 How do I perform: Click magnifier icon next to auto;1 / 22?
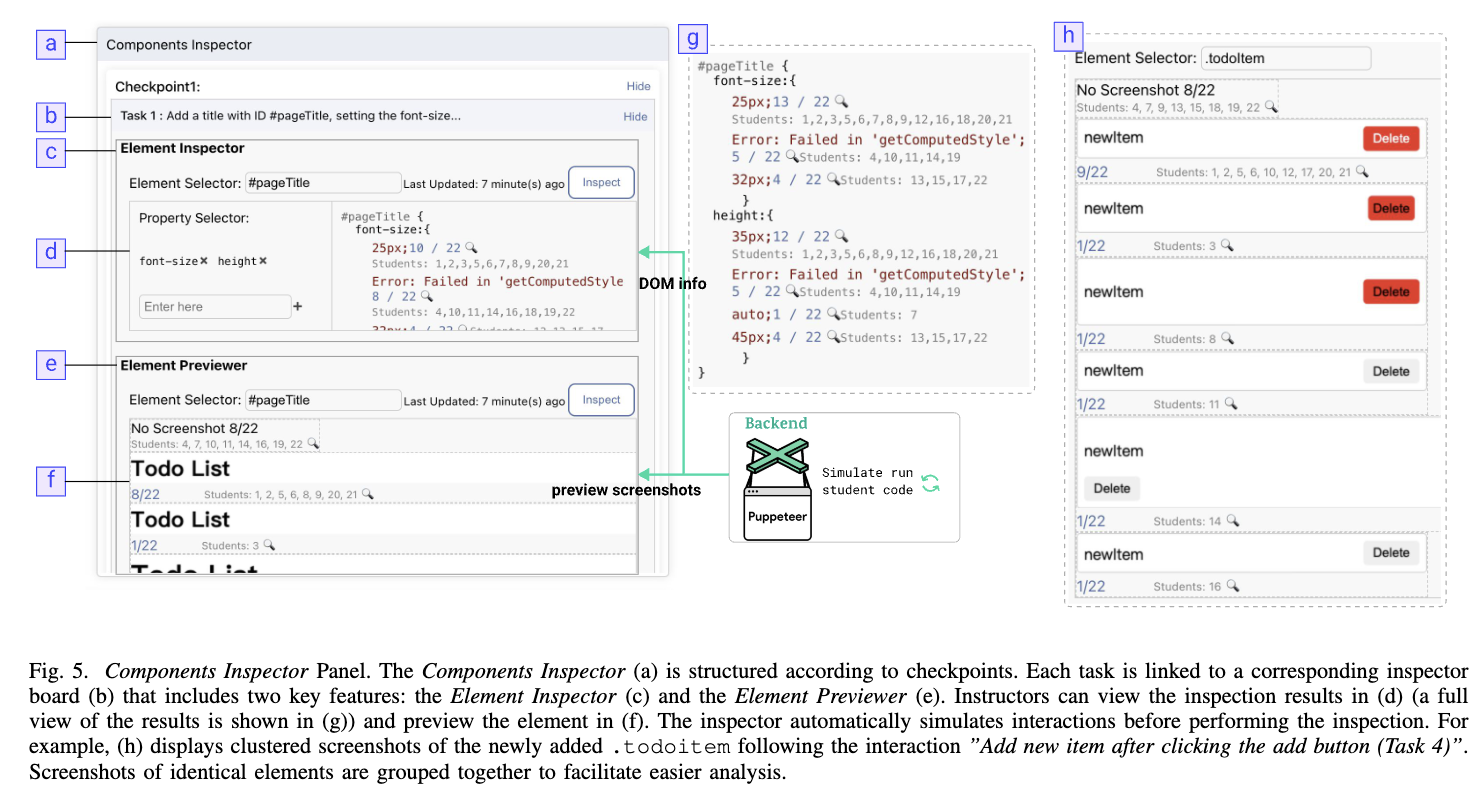(833, 314)
